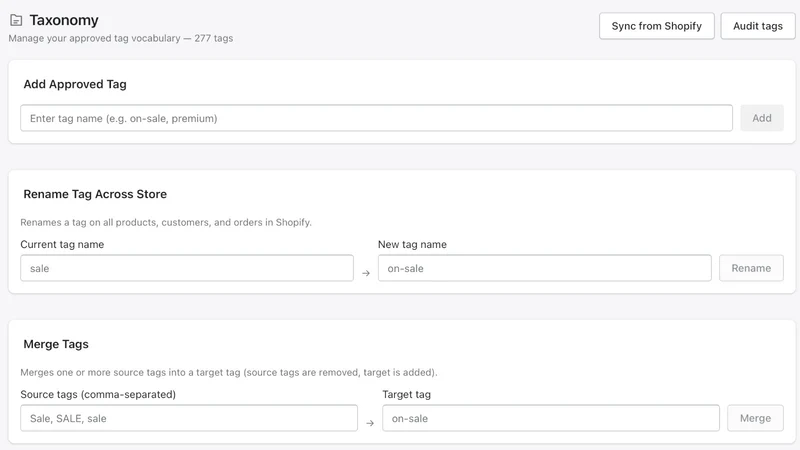The width and height of the screenshot is (800, 450).
Task: Click the Add Approved Tag heading
Action: click(75, 84)
